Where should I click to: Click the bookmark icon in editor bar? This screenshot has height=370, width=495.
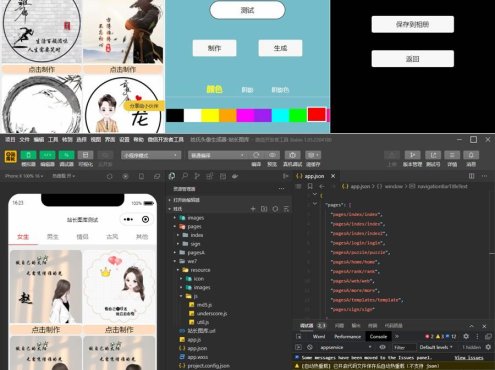coord(310,186)
